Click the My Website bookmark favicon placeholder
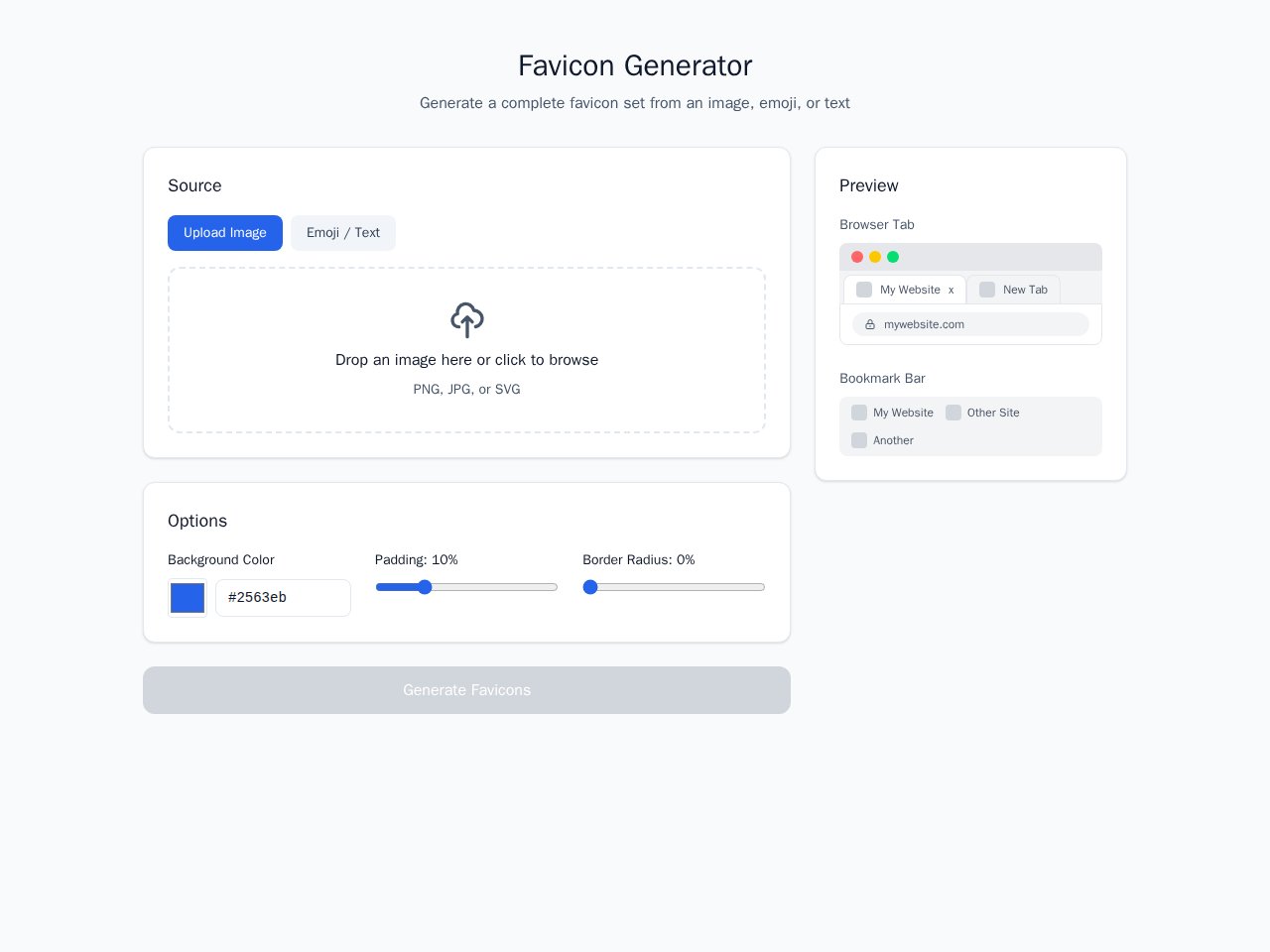The width and height of the screenshot is (1270, 952). point(859,413)
